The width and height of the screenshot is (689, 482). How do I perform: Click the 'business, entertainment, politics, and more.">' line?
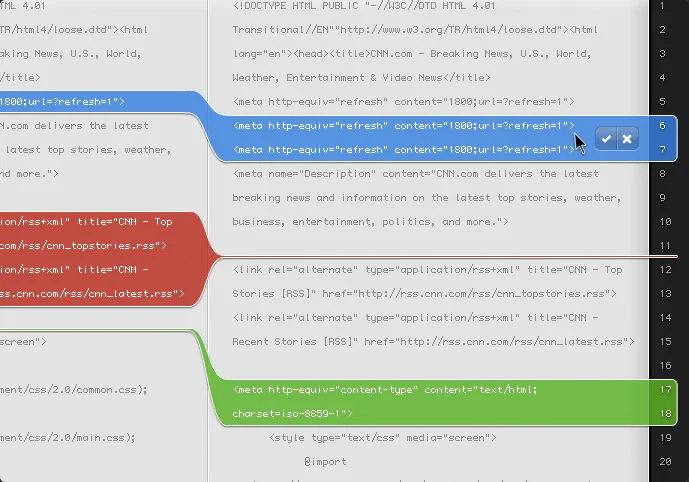370,222
